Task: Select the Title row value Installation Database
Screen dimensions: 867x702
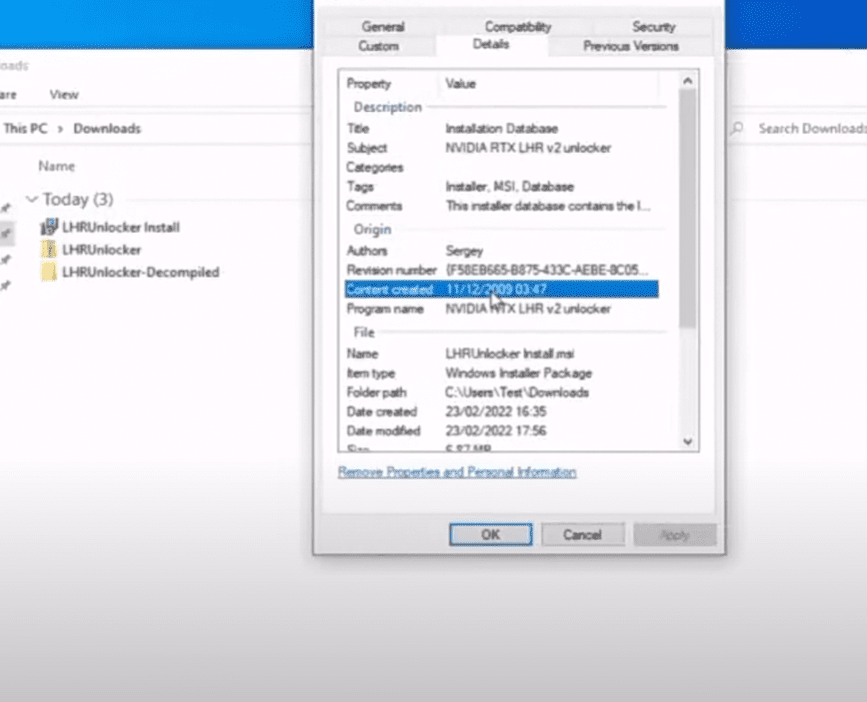Action: pyautogui.click(x=502, y=129)
